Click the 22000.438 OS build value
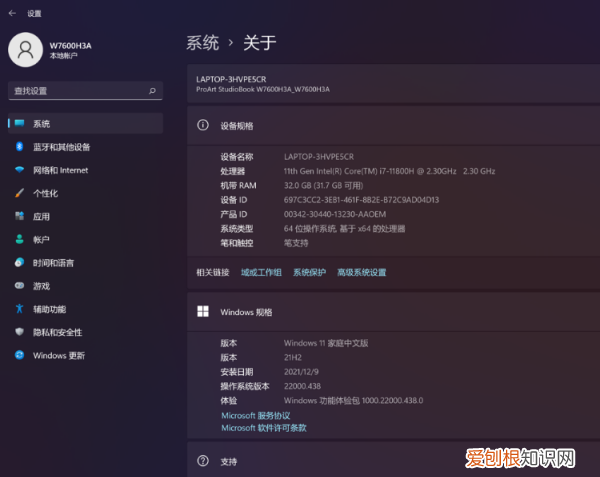The image size is (600, 477). pyautogui.click(x=302, y=386)
